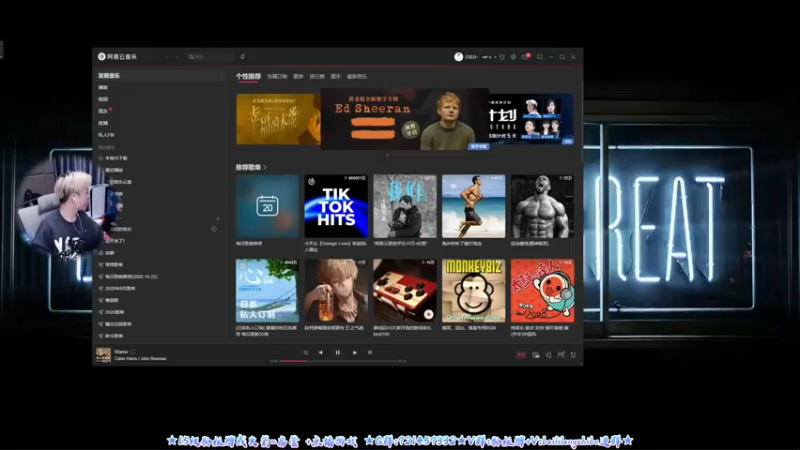This screenshot has height=450, width=800.
Task: Open the sound effects icon in player bar
Action: [x=536, y=355]
